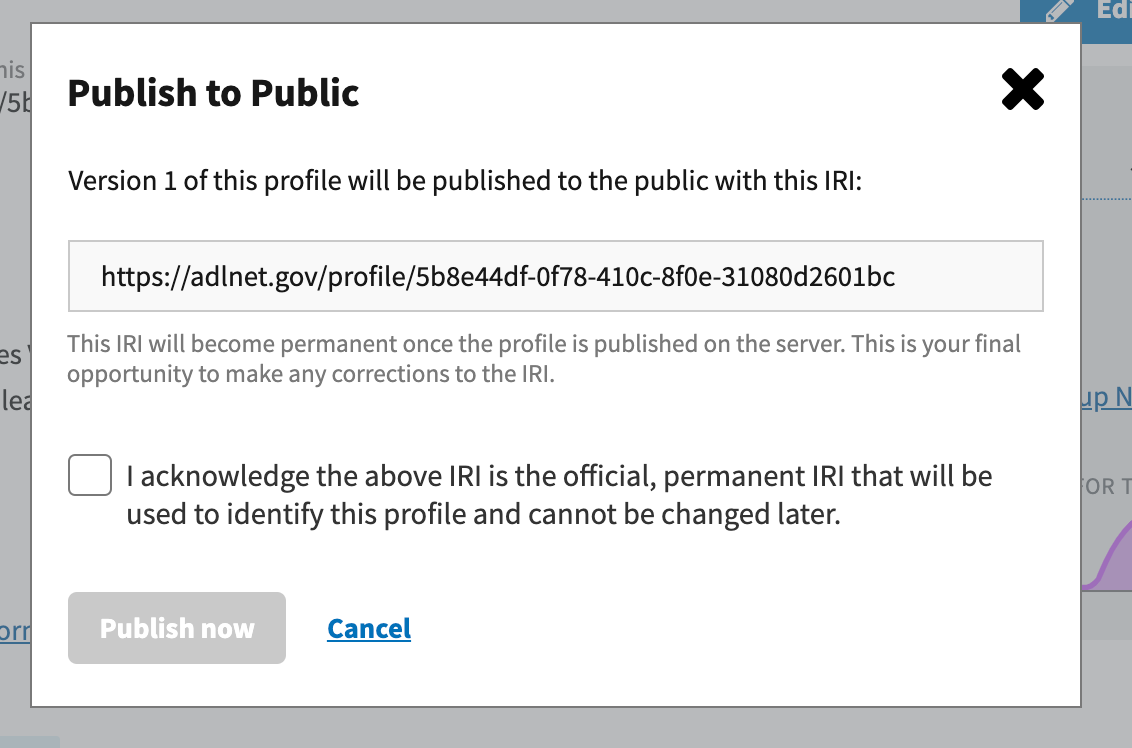Click the "FOR T" label at right edge

click(1107, 487)
